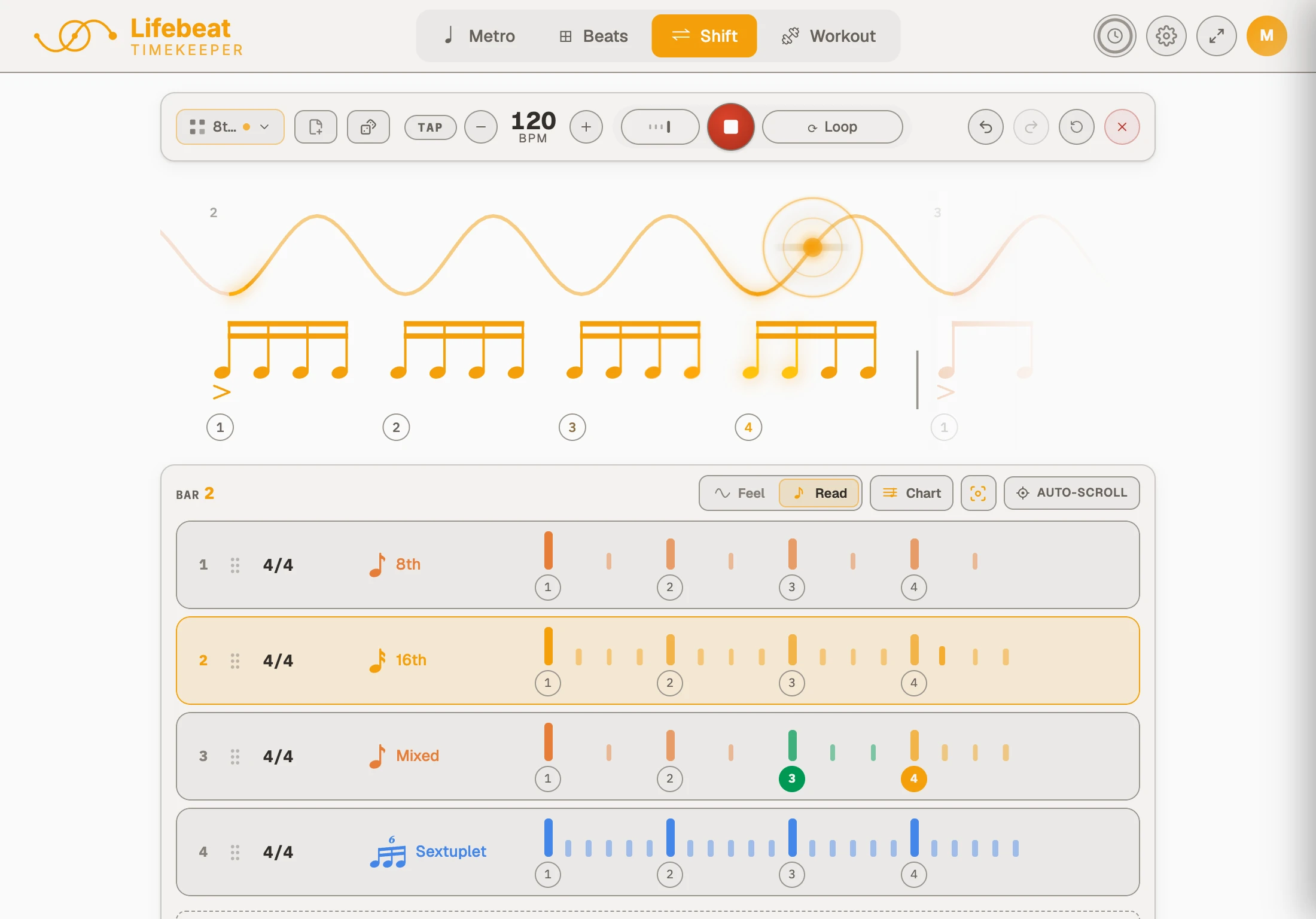Open the Beats tab
This screenshot has height=919, width=1316.
pos(593,36)
